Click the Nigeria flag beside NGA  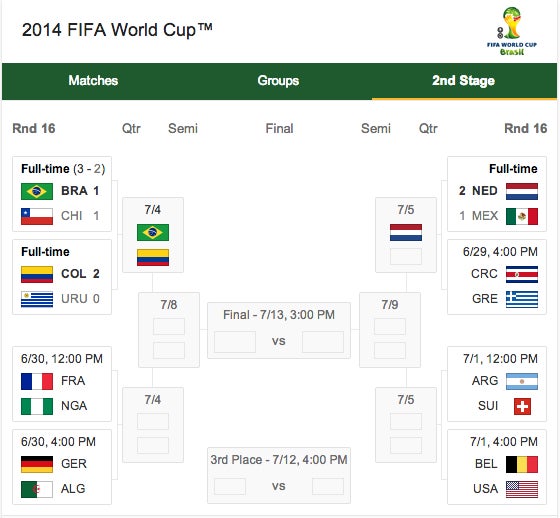coord(37,407)
